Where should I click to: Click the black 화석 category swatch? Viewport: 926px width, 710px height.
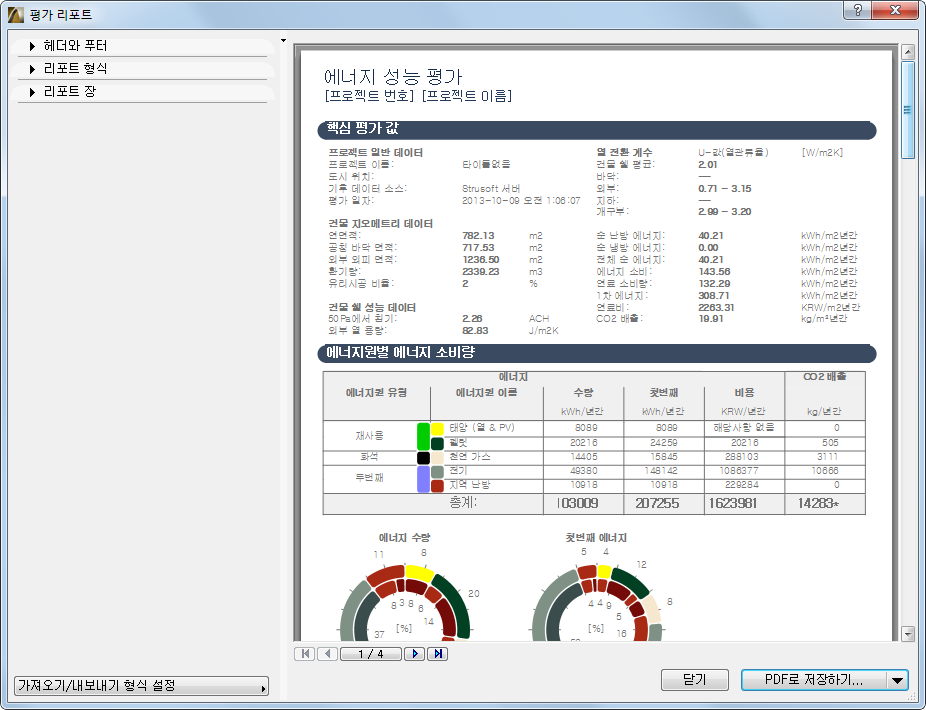[423, 458]
